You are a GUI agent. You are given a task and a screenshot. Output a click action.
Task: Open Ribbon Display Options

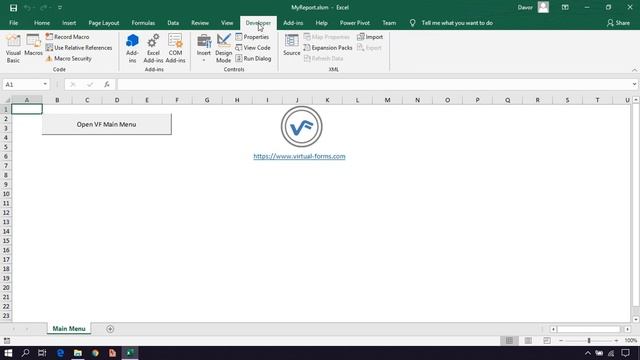[x=565, y=7]
